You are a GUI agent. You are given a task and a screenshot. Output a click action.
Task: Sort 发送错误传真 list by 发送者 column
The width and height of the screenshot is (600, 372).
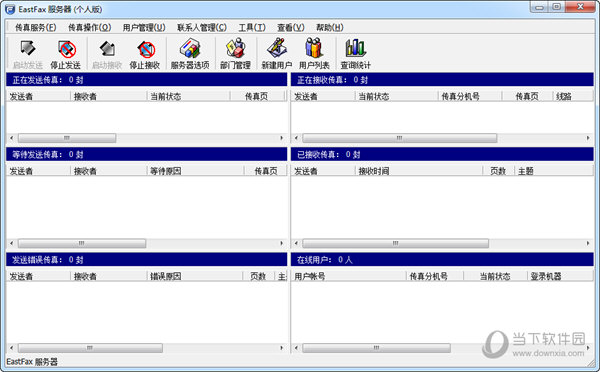[x=38, y=276]
